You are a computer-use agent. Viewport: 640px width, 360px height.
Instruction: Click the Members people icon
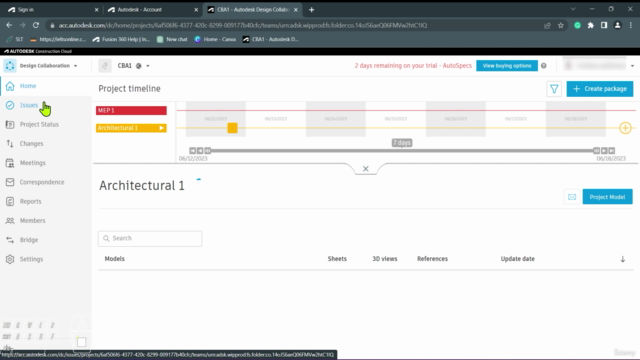coord(10,220)
